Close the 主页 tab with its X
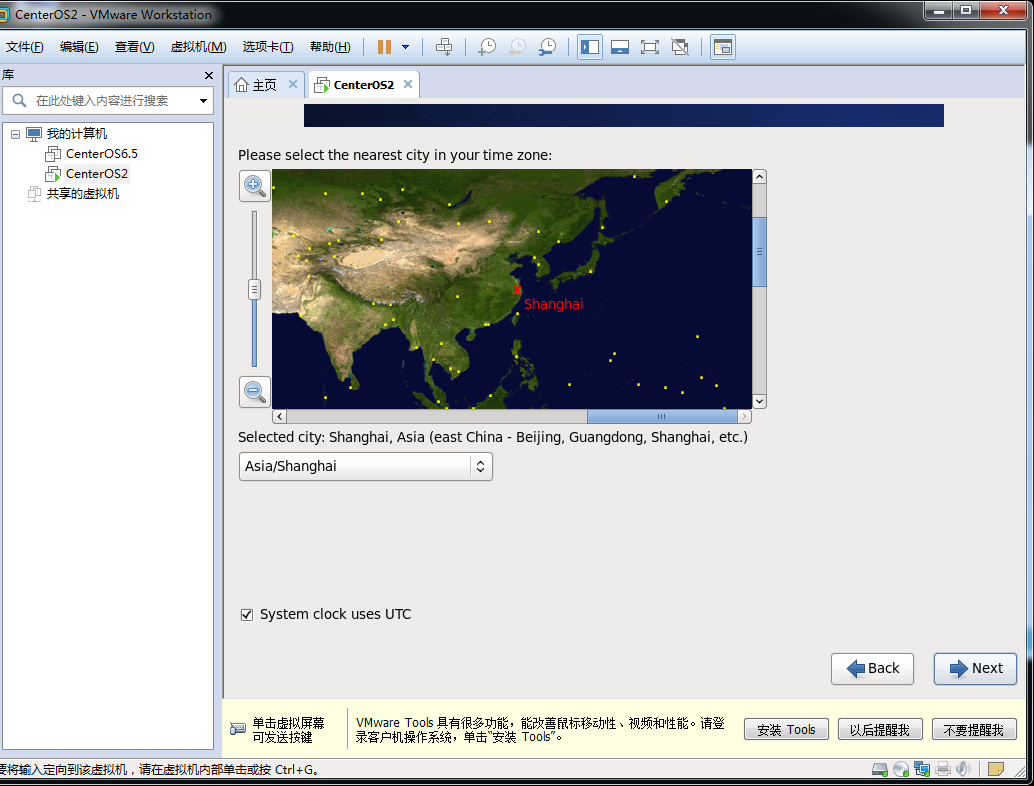 (x=293, y=84)
